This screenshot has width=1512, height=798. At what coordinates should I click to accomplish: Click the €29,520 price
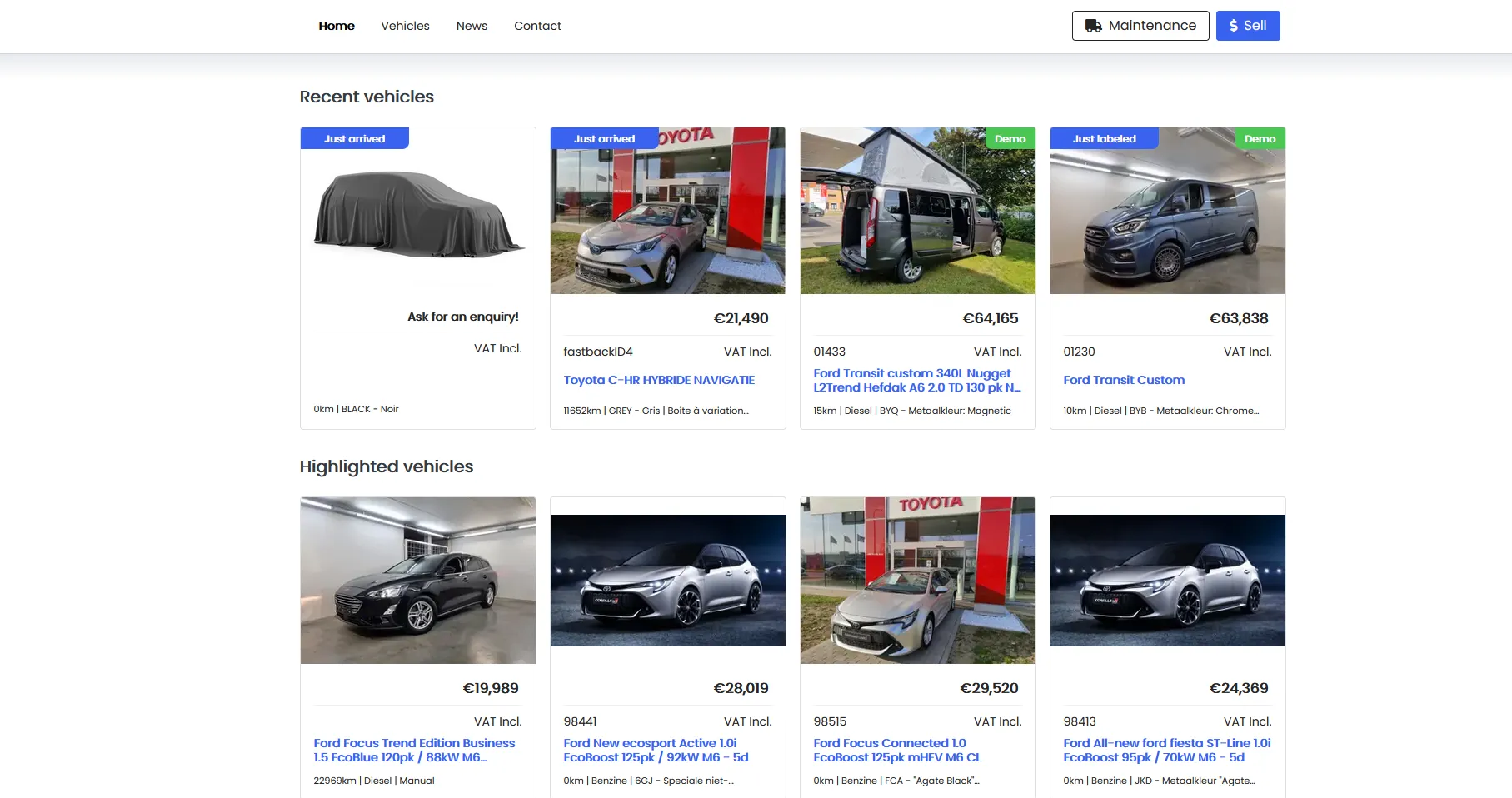pos(990,688)
